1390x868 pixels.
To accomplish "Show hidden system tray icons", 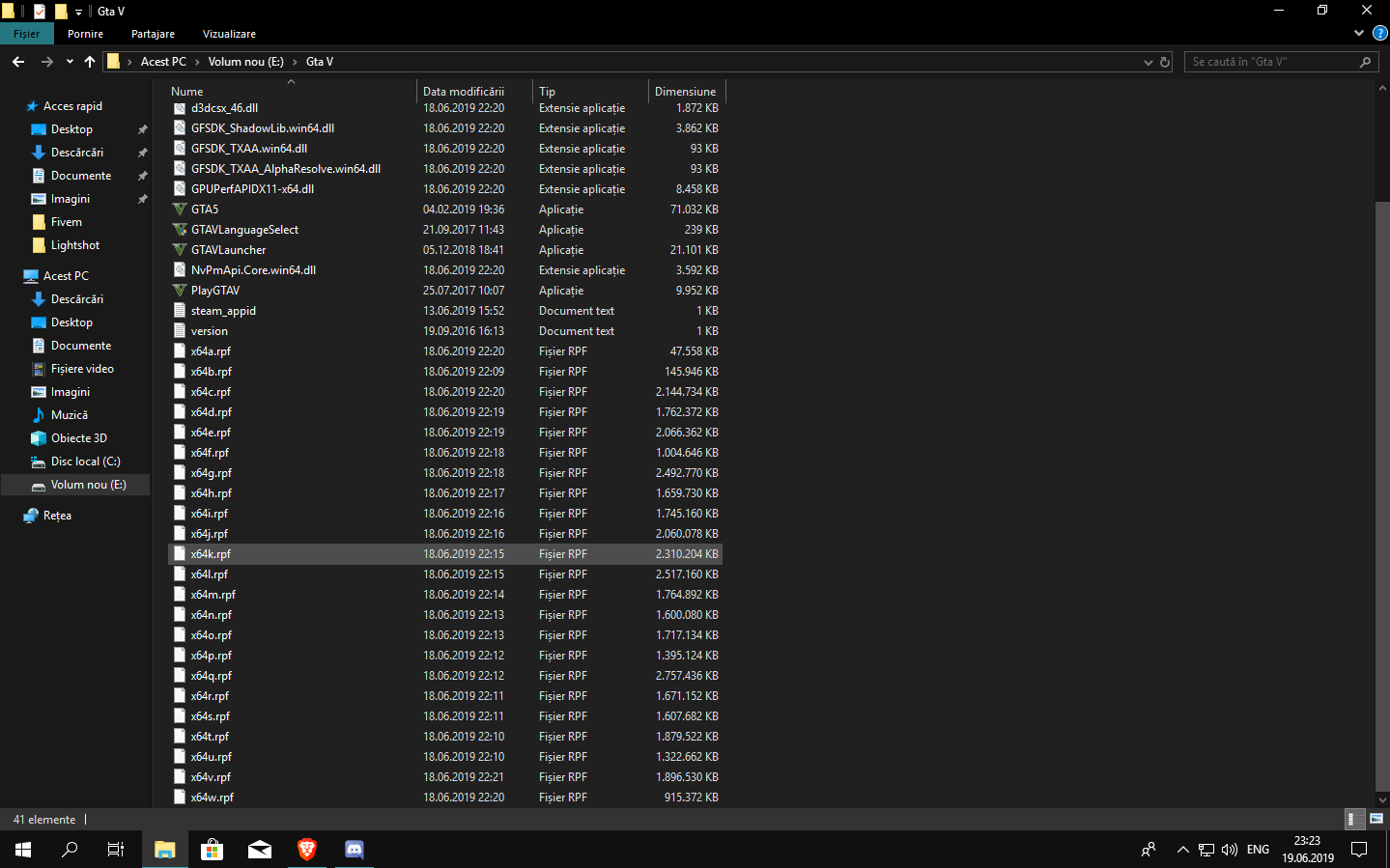I will 1182,850.
